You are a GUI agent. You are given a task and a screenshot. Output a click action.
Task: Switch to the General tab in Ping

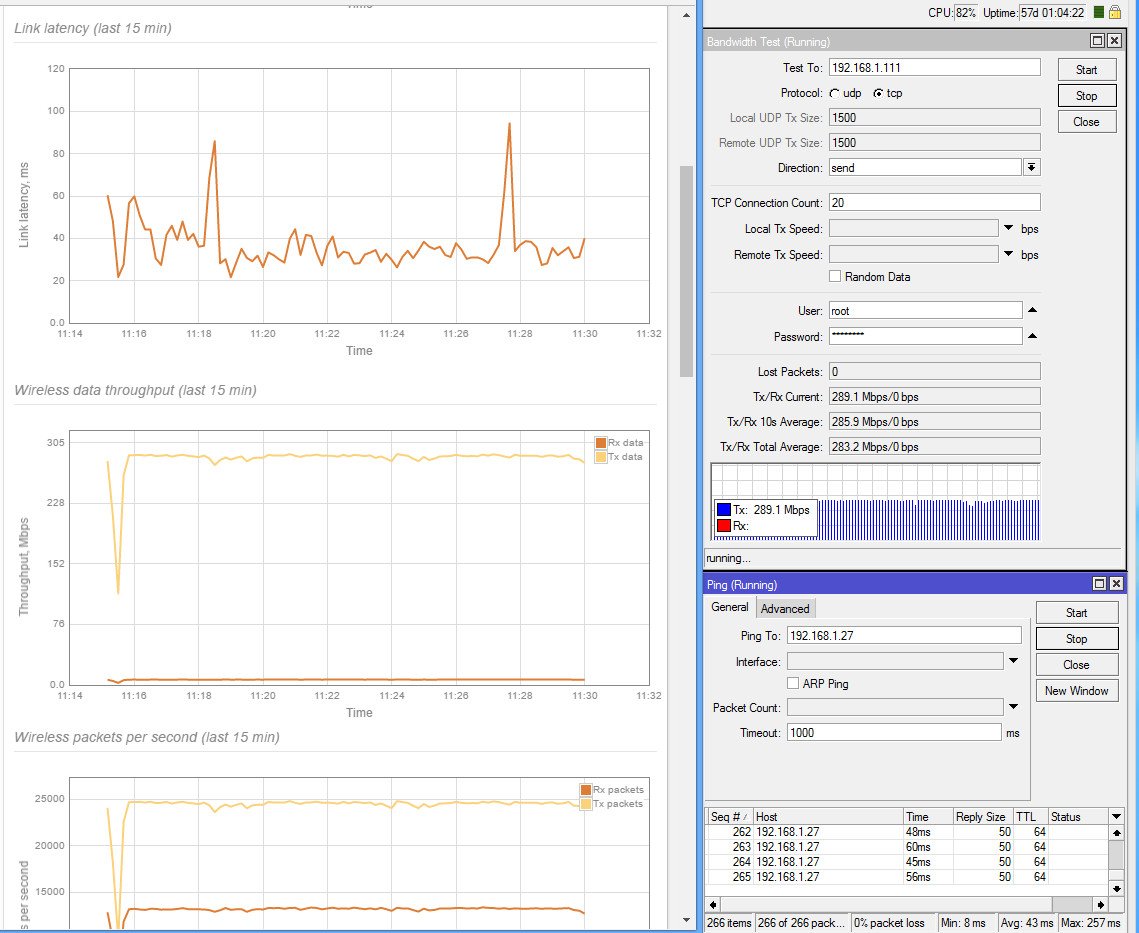(x=729, y=607)
